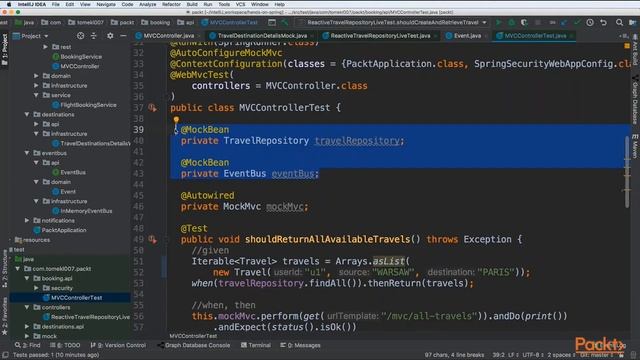Open the Version Control tool window
Screen dimensions: 640x360
[118, 345]
